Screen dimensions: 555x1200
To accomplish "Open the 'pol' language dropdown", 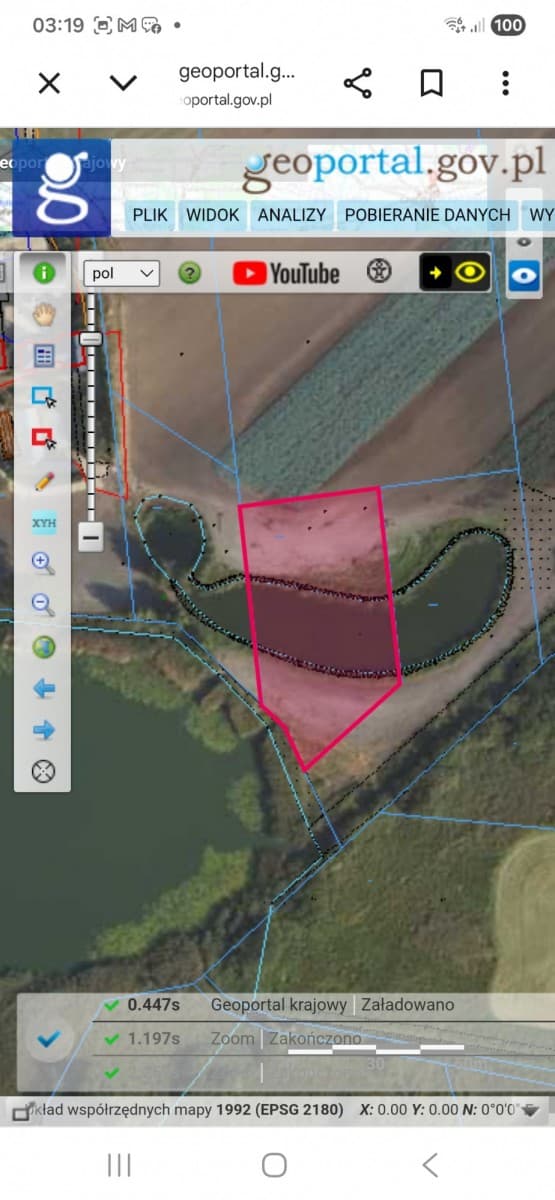I will (x=122, y=273).
